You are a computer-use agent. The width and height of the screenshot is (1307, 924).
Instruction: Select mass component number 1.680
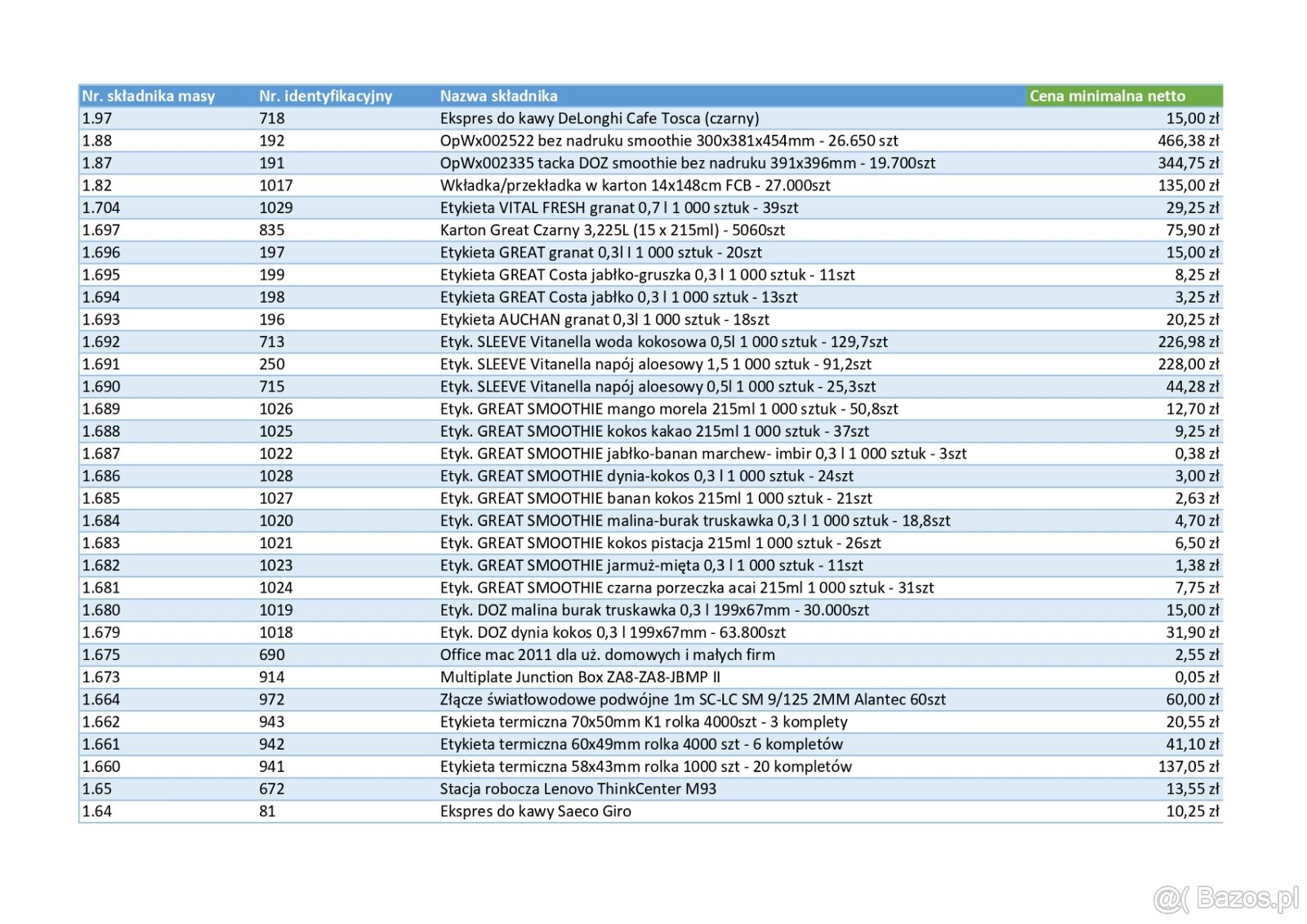[100, 610]
